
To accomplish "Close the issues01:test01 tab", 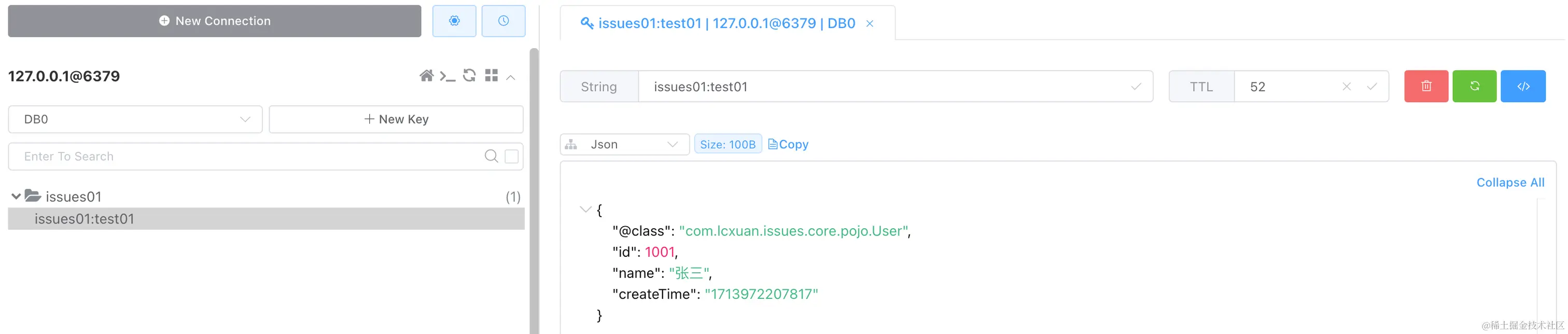I will 870,24.
